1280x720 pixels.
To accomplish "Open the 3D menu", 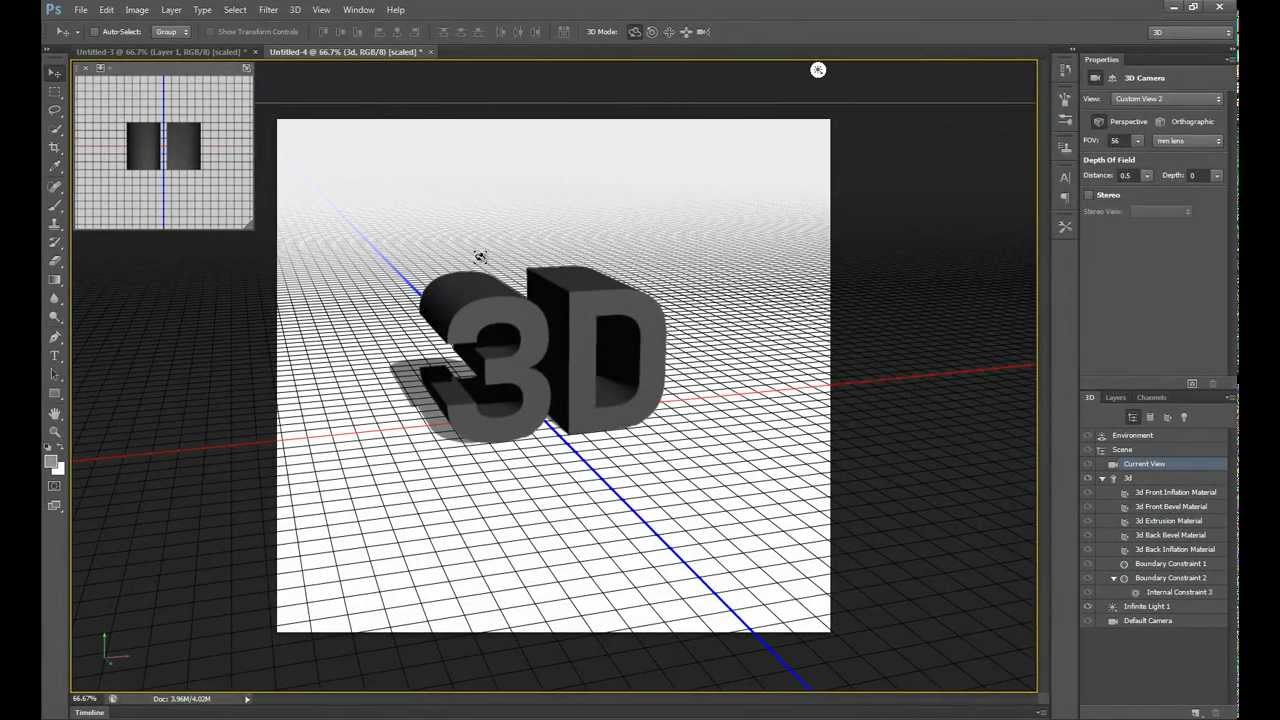I will tap(295, 9).
